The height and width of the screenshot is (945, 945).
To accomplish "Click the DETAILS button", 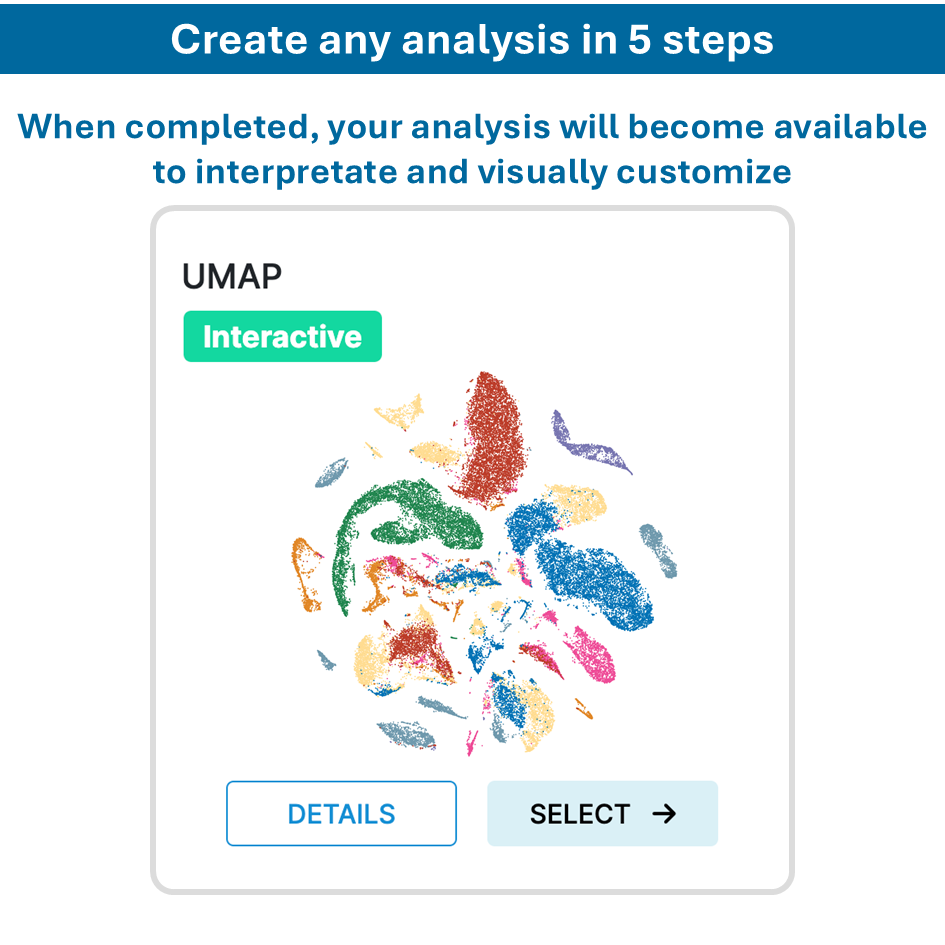I will tap(341, 814).
